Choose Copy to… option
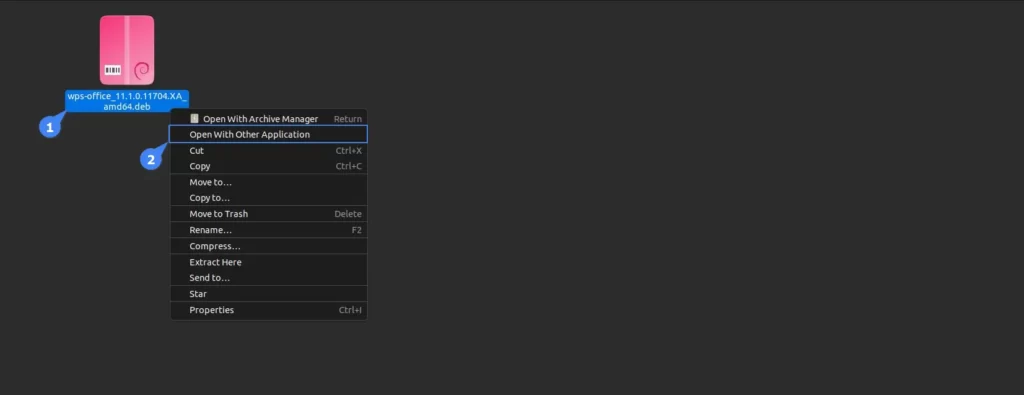The height and width of the screenshot is (395, 1024). pyautogui.click(x=268, y=198)
